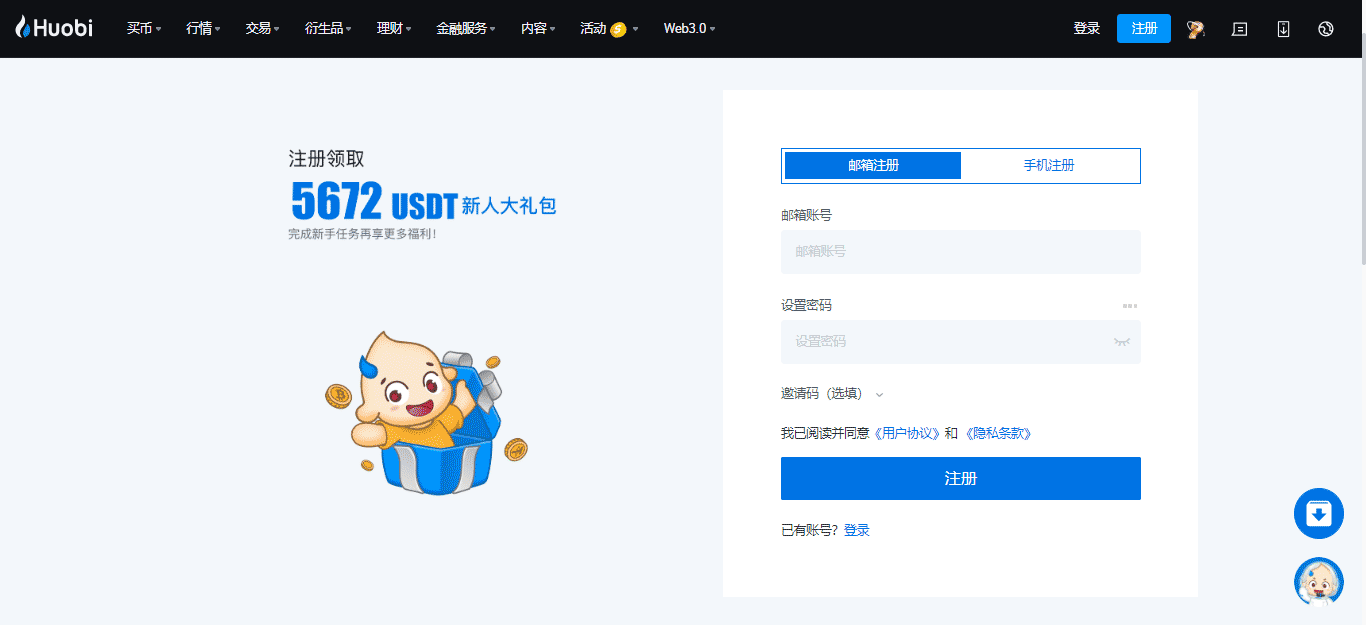This screenshot has width=1366, height=625.
Task: Open the floating mascot assistant avatar
Action: tap(1318, 581)
